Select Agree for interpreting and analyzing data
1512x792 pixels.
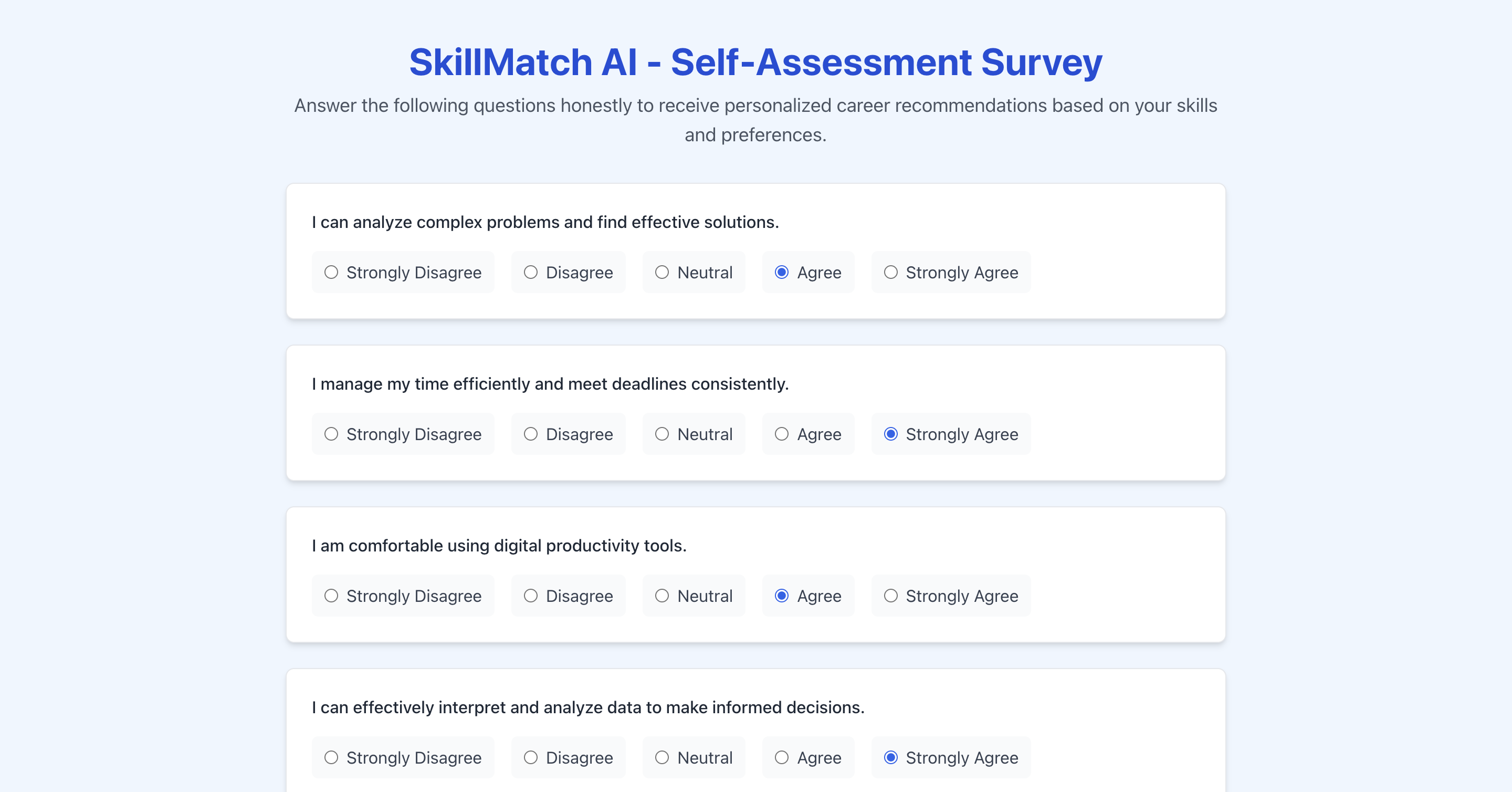[782, 758]
